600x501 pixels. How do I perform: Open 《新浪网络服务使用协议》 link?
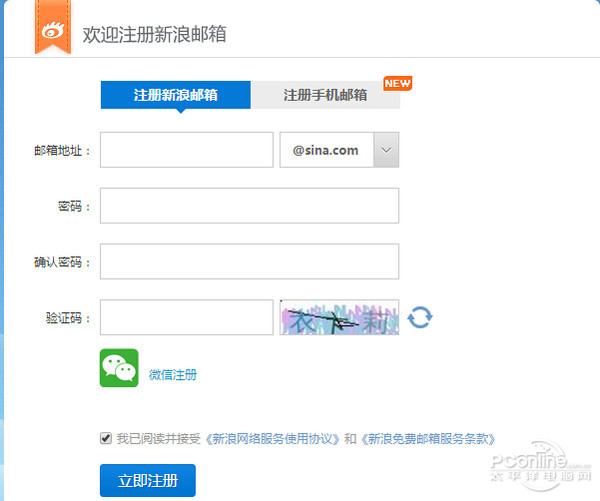(272, 439)
